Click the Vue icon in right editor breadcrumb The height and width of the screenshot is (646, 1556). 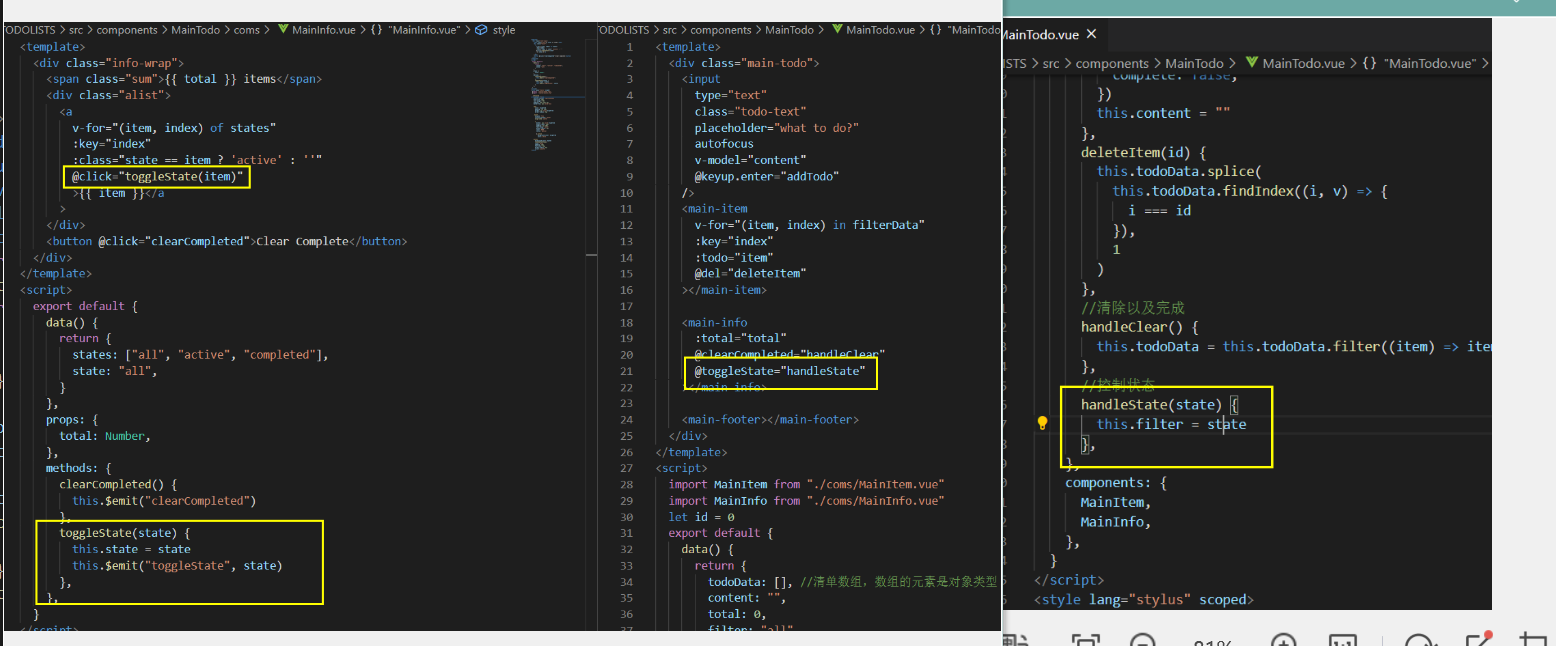(1250, 63)
